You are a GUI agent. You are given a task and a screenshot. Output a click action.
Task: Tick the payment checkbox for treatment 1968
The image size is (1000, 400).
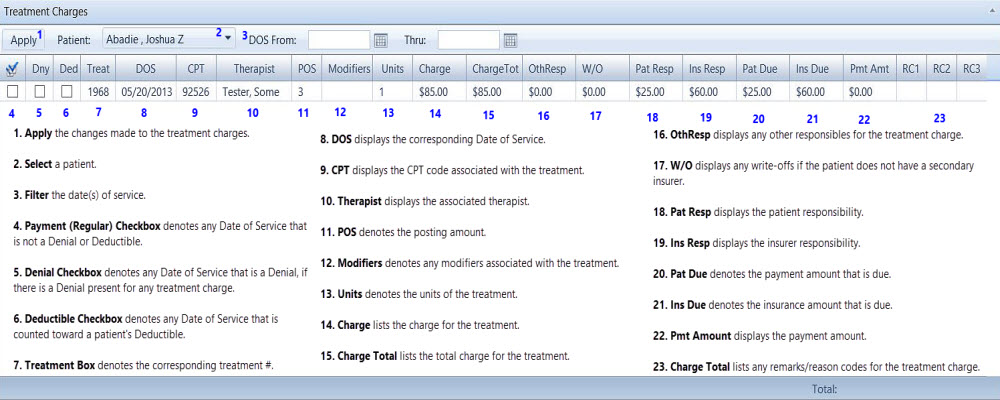(12, 92)
